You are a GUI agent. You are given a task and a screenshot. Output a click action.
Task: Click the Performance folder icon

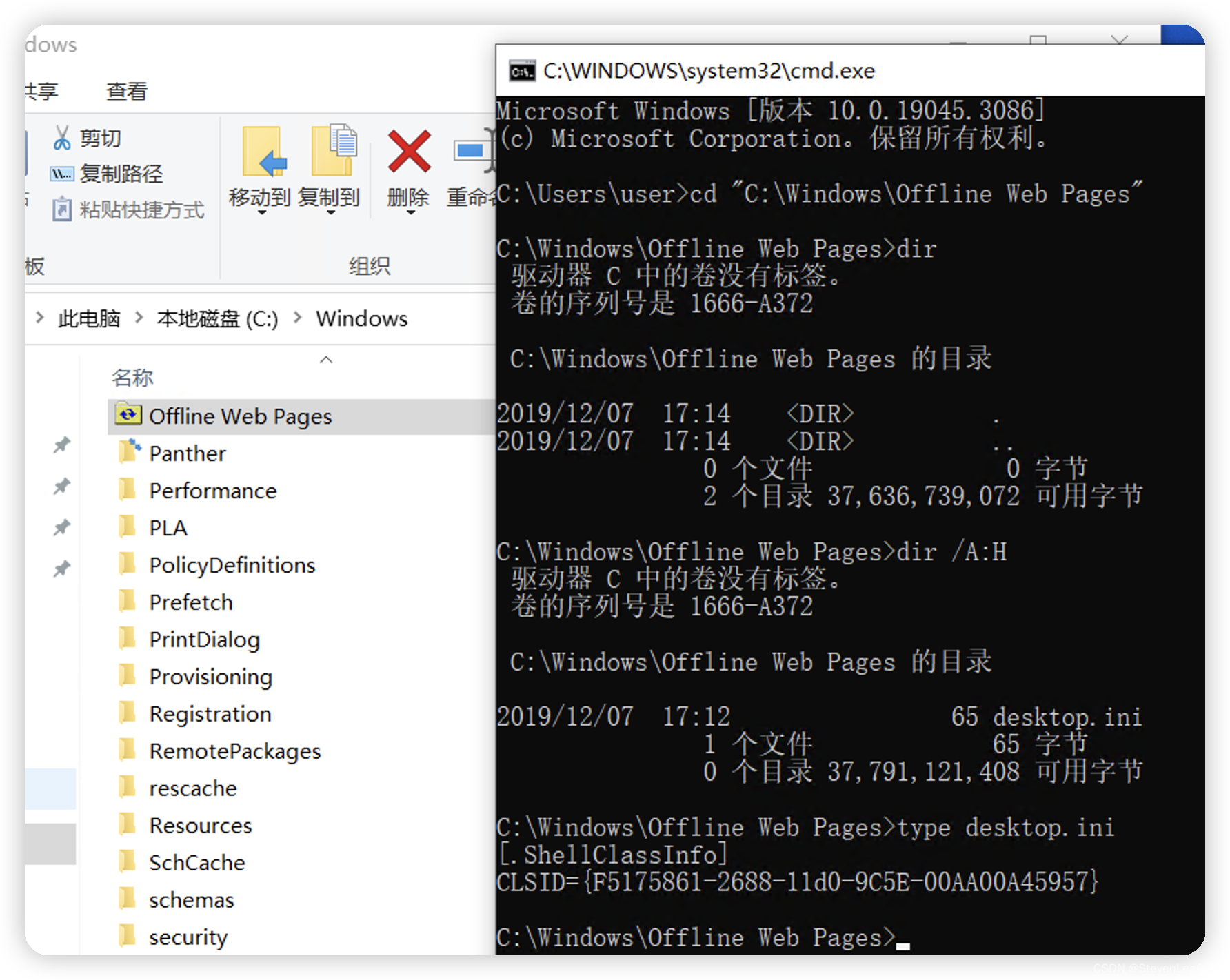pyautogui.click(x=128, y=489)
